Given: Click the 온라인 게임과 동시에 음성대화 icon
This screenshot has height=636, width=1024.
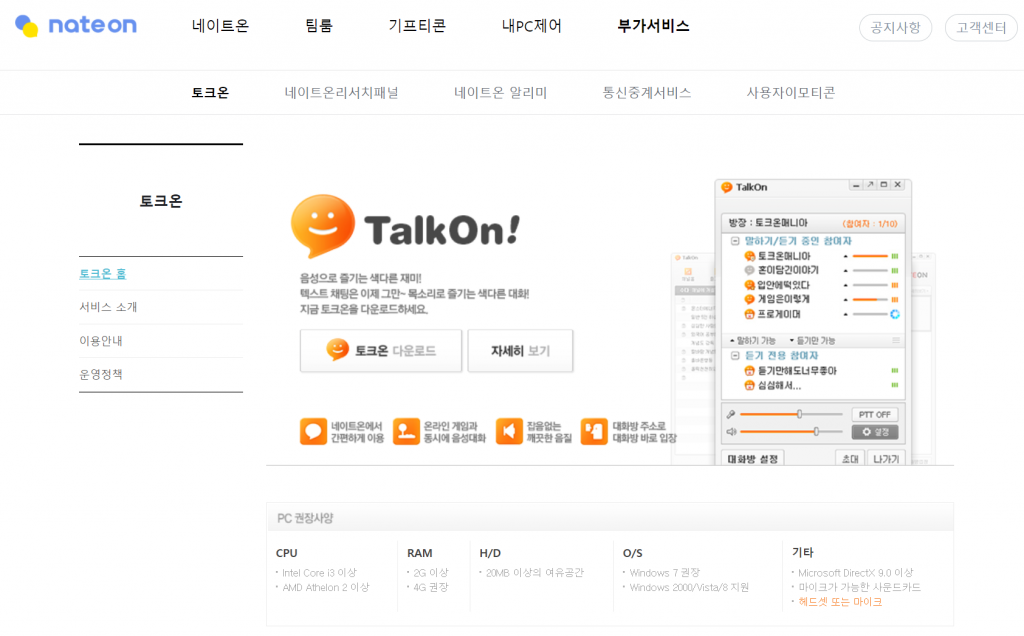Looking at the screenshot, I should tap(406, 432).
